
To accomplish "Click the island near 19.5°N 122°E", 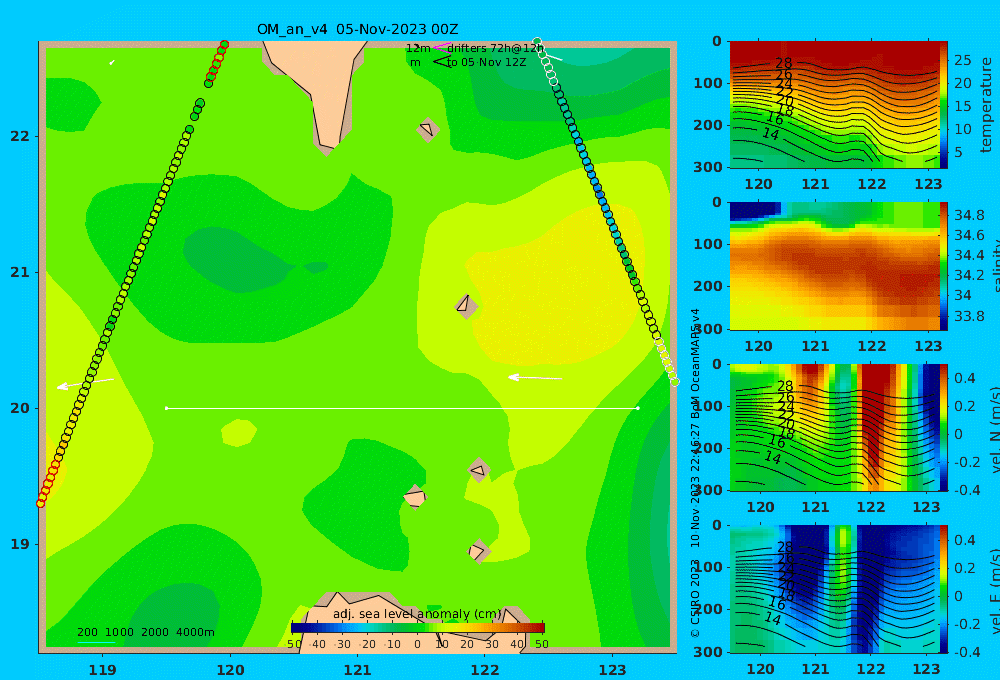I will [479, 471].
